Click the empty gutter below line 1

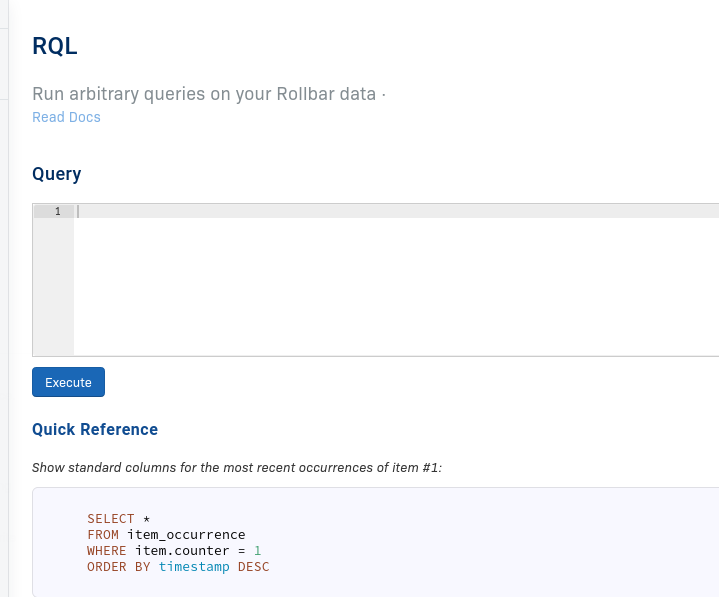(x=53, y=290)
